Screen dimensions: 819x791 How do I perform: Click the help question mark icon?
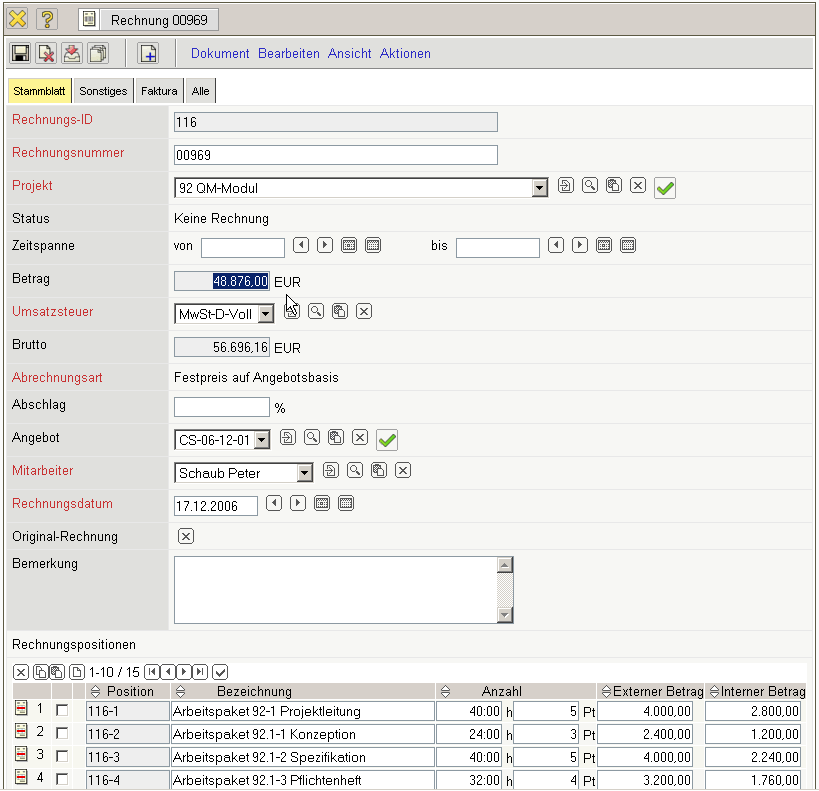pos(46,19)
